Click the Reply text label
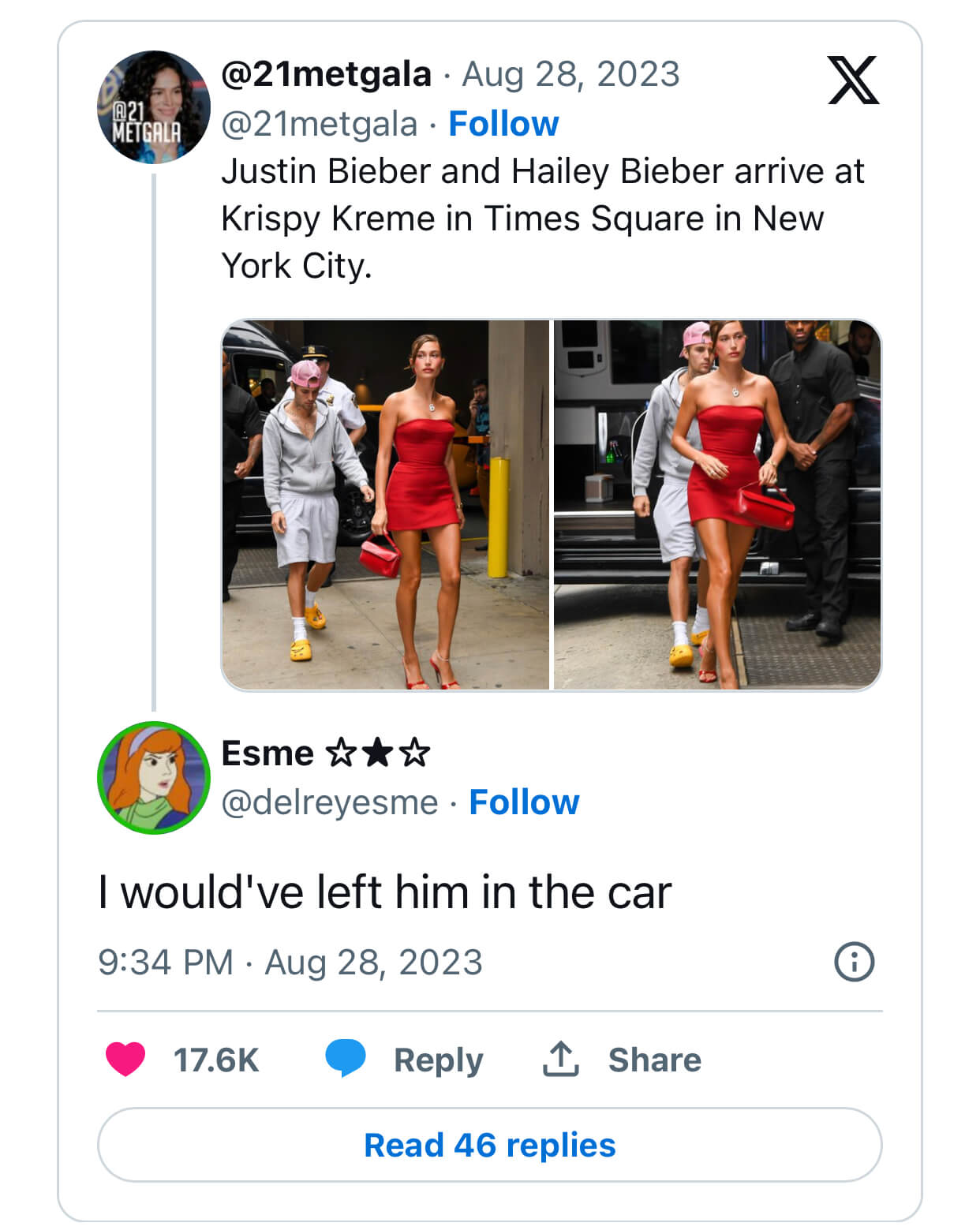The image size is (980, 1230). pos(438,1060)
